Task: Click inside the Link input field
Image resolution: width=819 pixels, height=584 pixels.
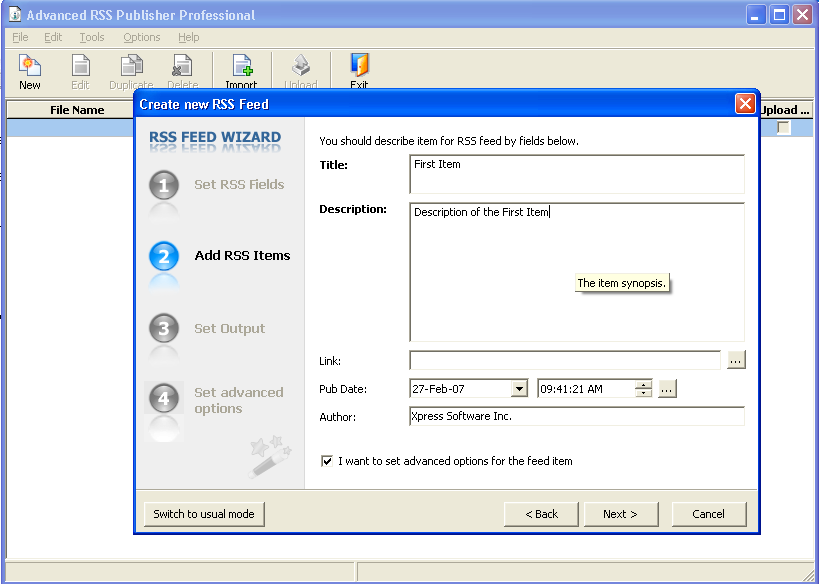Action: [x=565, y=360]
